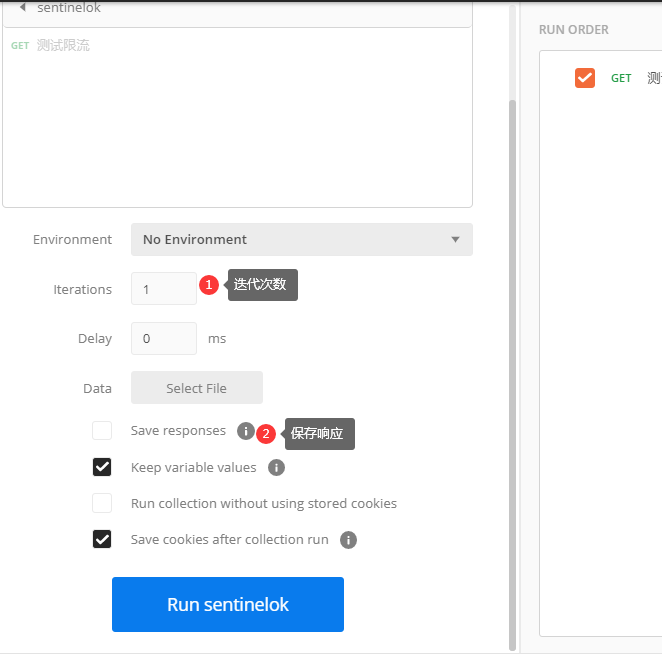Click the Iterations input field
662x660 pixels.
(x=164, y=289)
